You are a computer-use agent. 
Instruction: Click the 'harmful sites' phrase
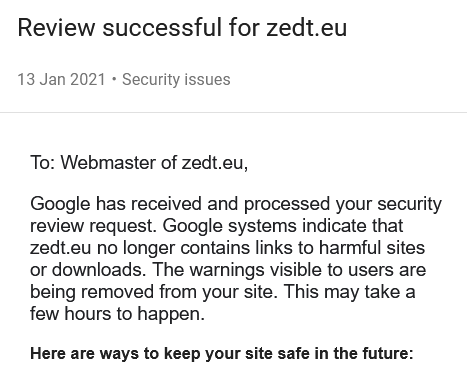click(372, 248)
